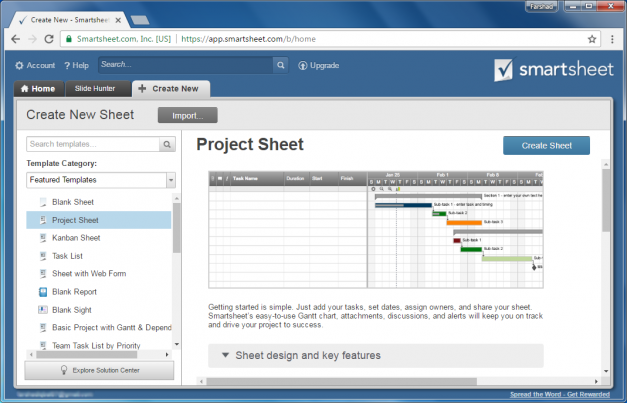
Task: Click template list scroll up arrow
Action: (x=177, y=198)
